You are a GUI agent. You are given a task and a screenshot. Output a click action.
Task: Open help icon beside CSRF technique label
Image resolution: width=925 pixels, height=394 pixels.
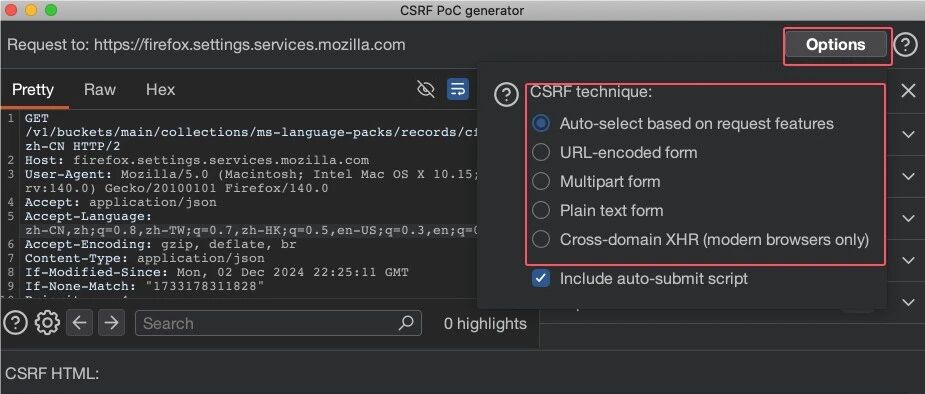506,94
